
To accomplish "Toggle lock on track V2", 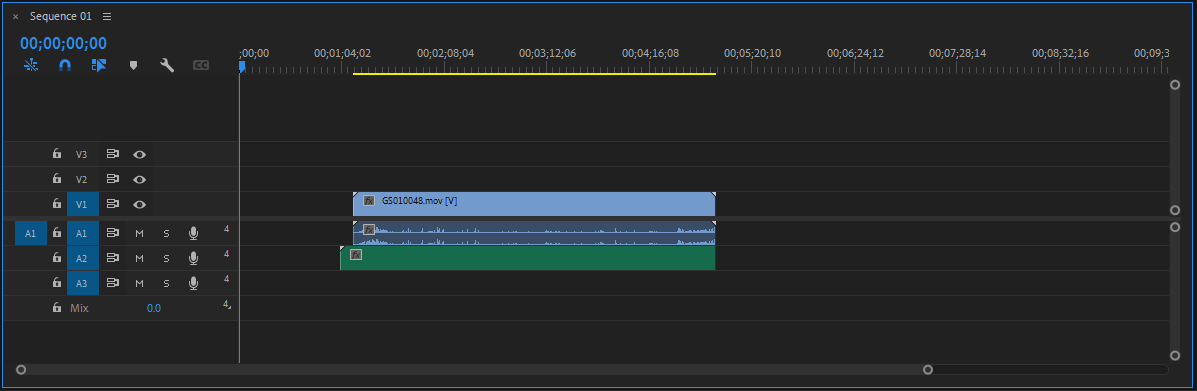I will pyautogui.click(x=56, y=179).
